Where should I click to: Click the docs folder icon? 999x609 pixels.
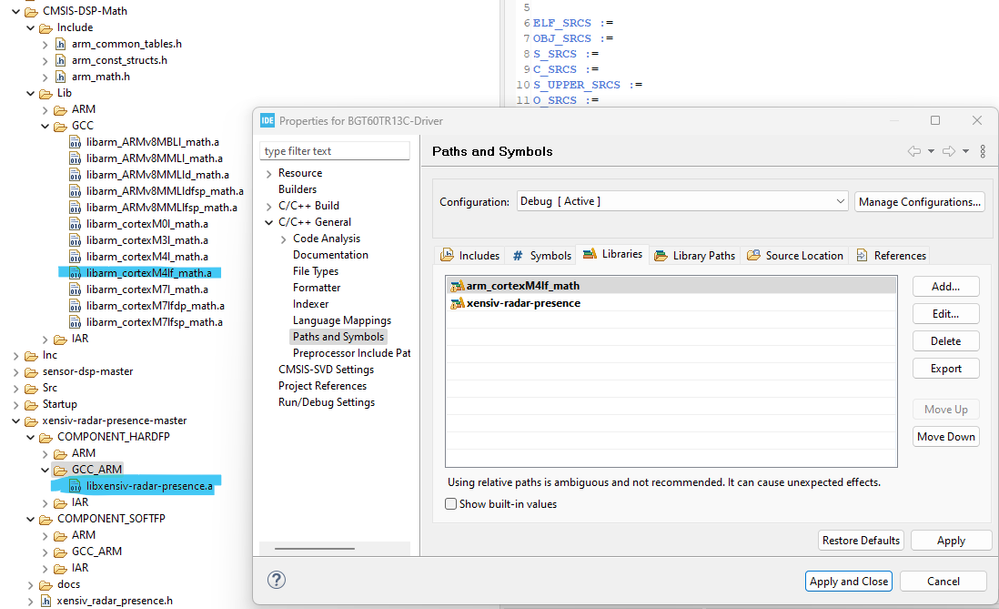tap(46, 585)
